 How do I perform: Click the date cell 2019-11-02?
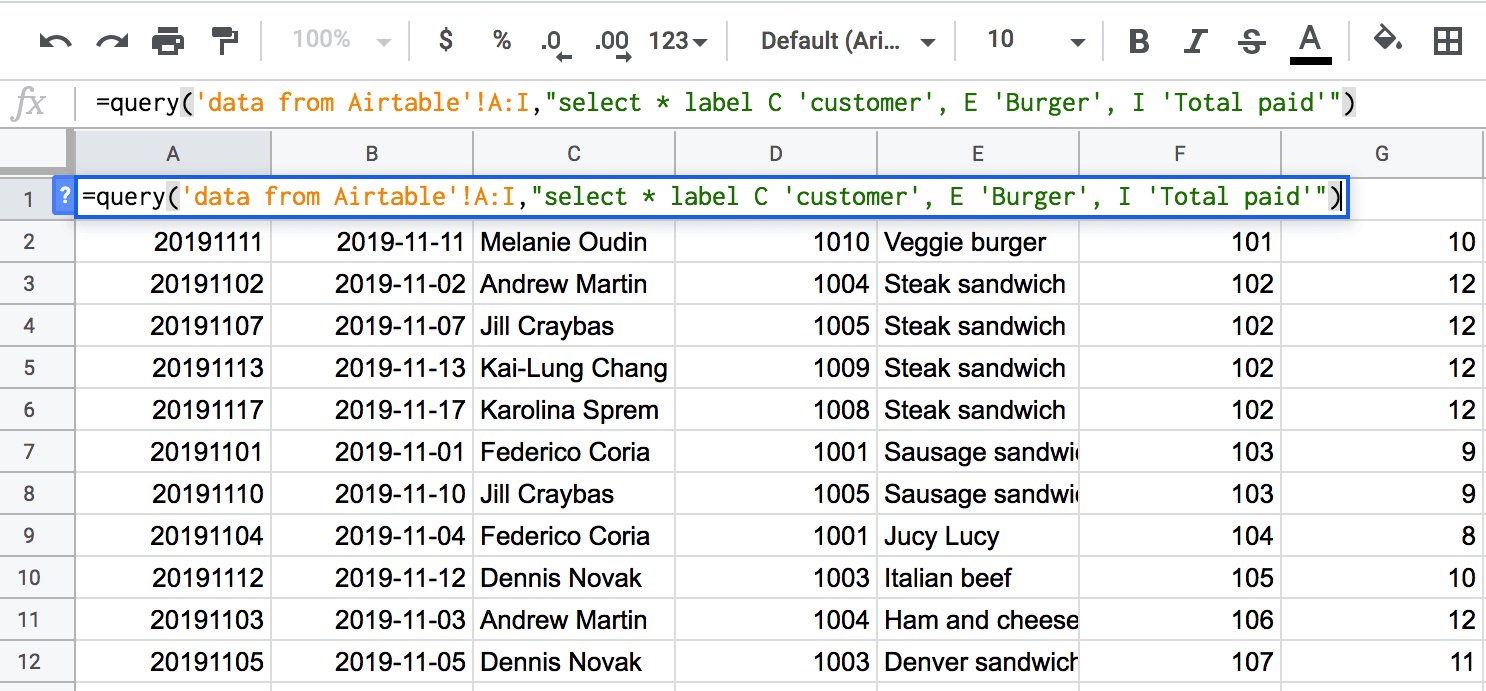tap(372, 284)
